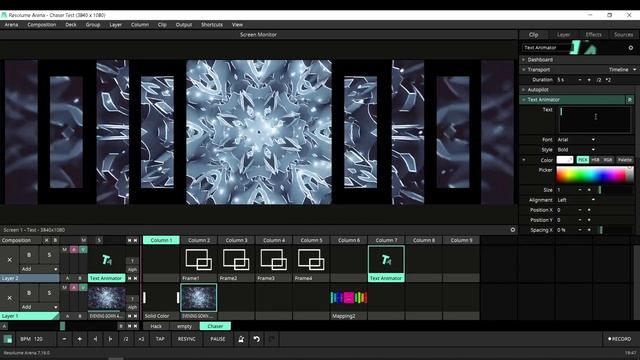
Task: Trigger the Solid Color clip
Action: pos(161,298)
